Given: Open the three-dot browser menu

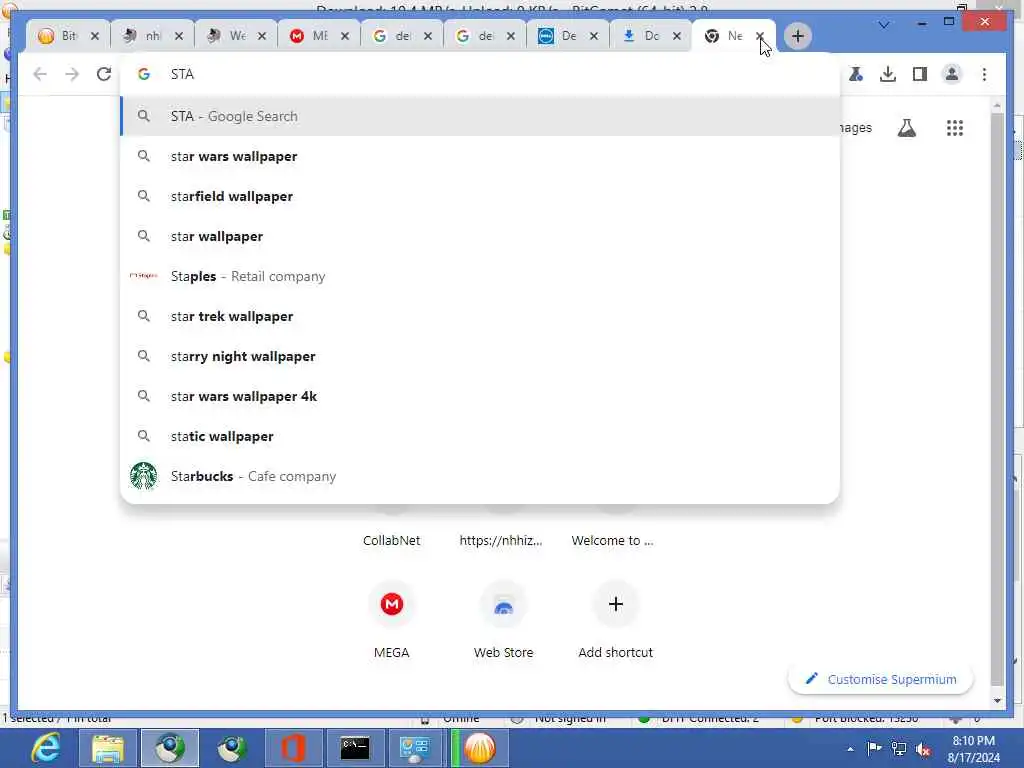Looking at the screenshot, I should [x=984, y=74].
